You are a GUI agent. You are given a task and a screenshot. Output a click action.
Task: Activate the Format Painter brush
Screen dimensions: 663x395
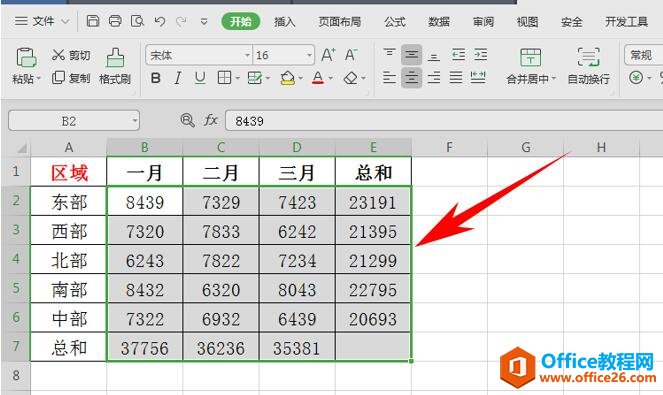pos(115,58)
